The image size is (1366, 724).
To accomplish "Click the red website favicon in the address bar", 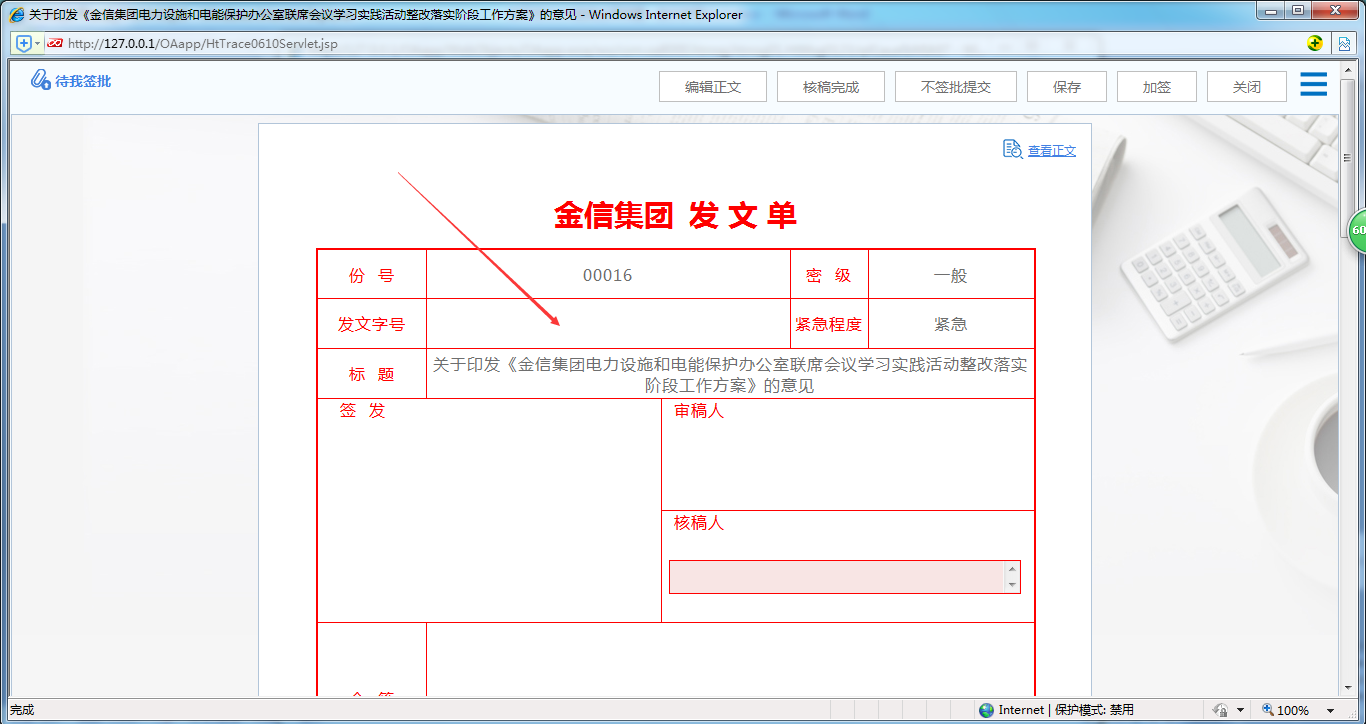I will coord(55,43).
